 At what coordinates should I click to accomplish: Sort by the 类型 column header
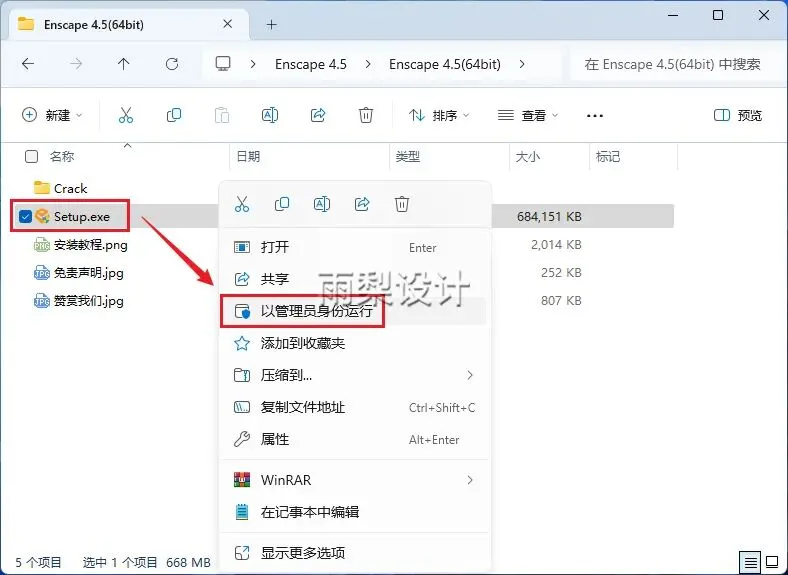pyautogui.click(x=408, y=156)
